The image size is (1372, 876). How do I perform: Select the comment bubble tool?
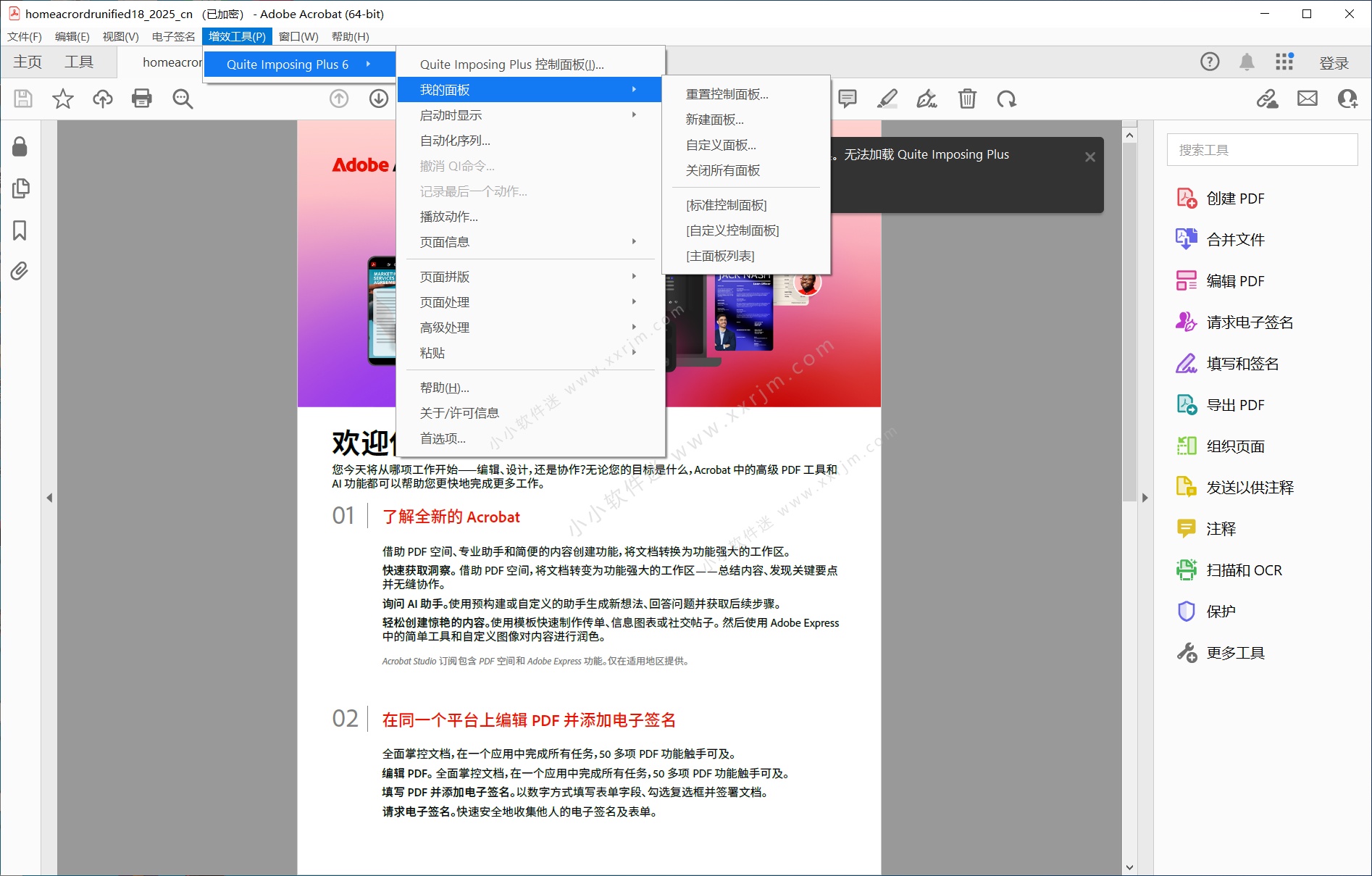[x=848, y=99]
